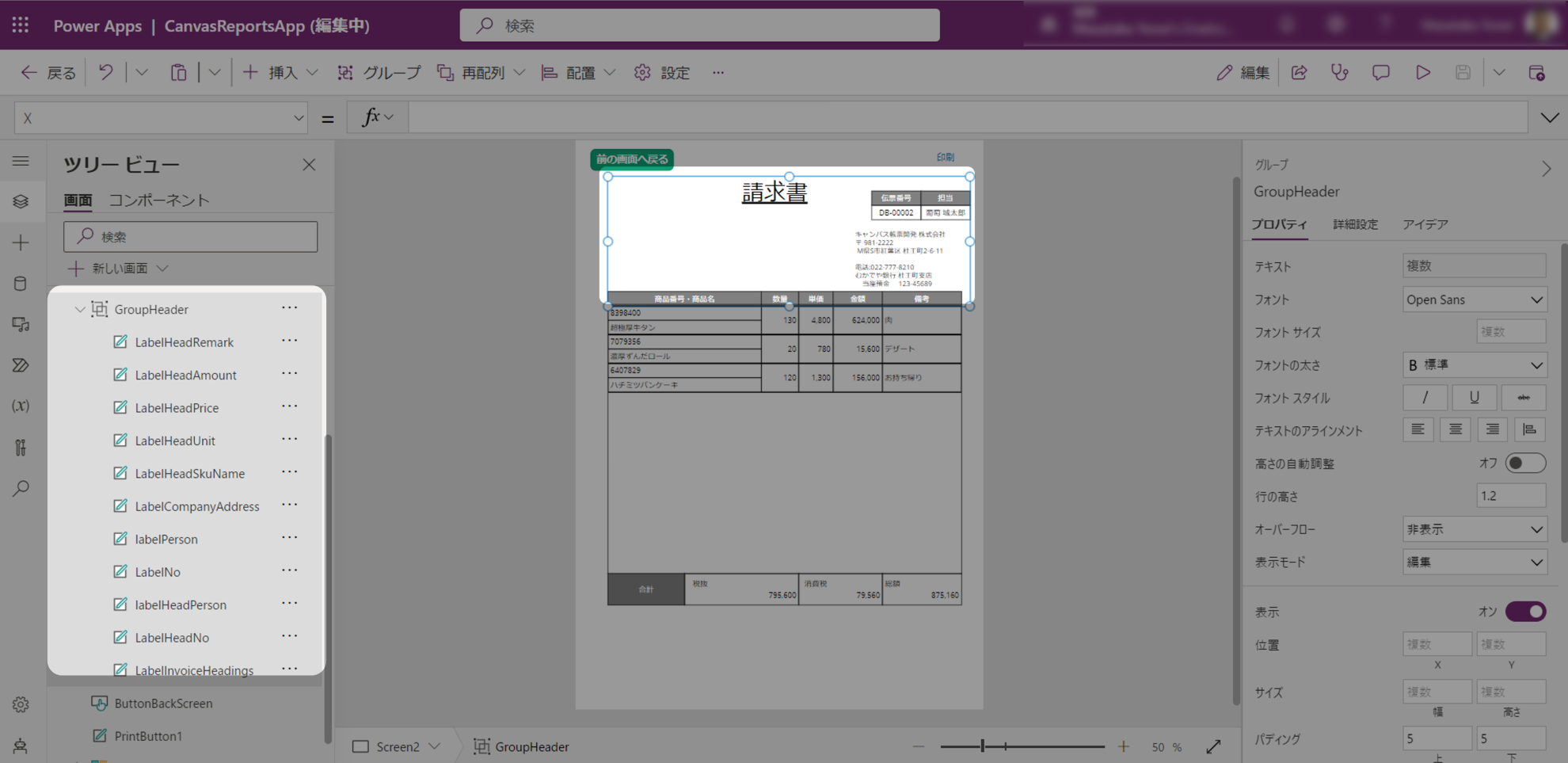Toggle the visible switch off
The image size is (1568, 763).
click(x=1525, y=612)
